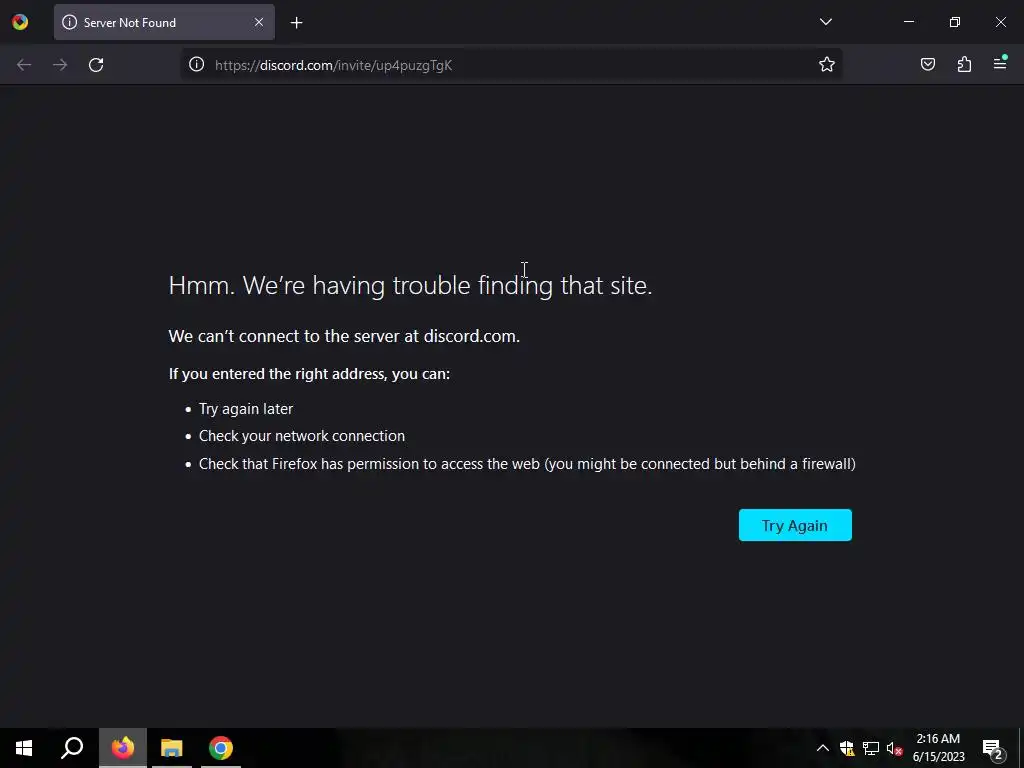
Task: Show site information icon in address bar
Action: (x=197, y=64)
